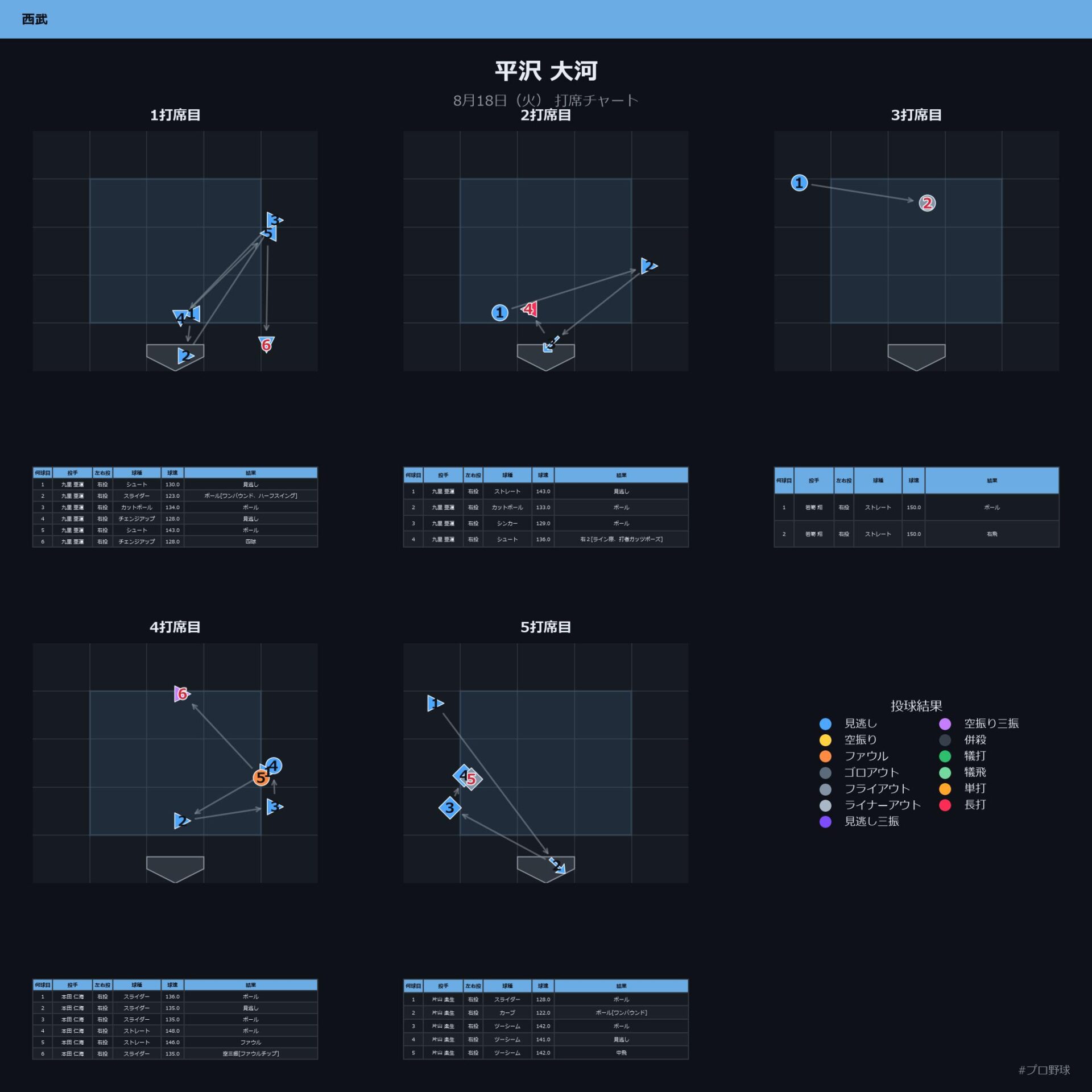Select orange foul marker 5 in 4打席目
This screenshot has width=1092, height=1092.
[x=261, y=777]
